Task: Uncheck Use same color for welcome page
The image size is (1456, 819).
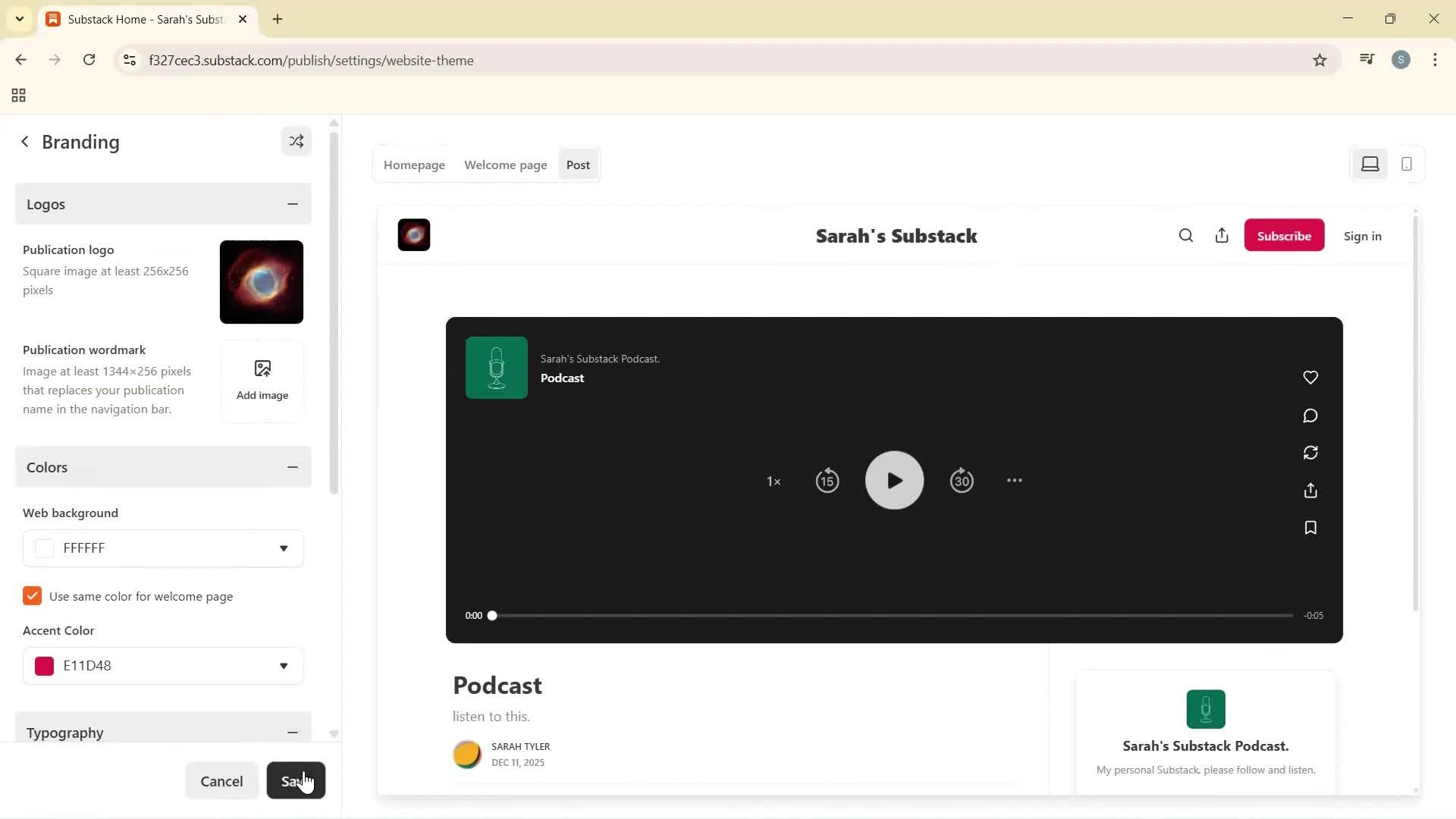Action: [32, 596]
